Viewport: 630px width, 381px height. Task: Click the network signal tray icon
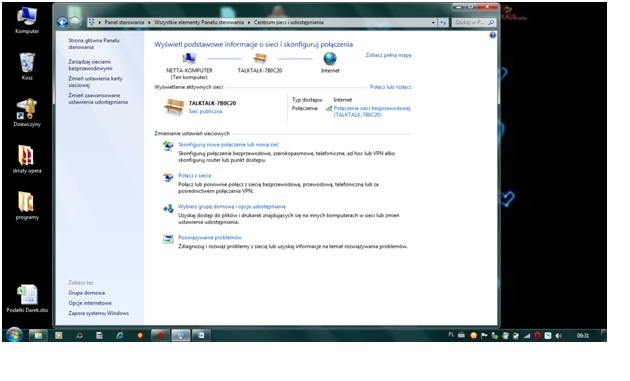click(x=527, y=336)
